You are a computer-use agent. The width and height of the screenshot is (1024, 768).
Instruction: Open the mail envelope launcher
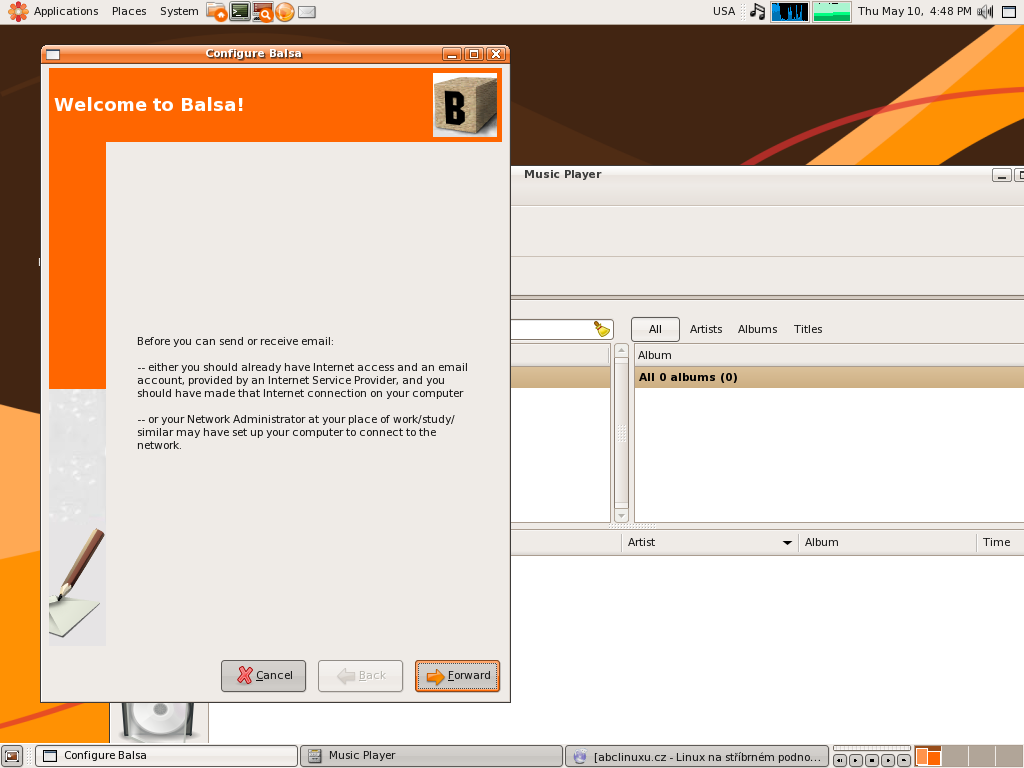[307, 12]
